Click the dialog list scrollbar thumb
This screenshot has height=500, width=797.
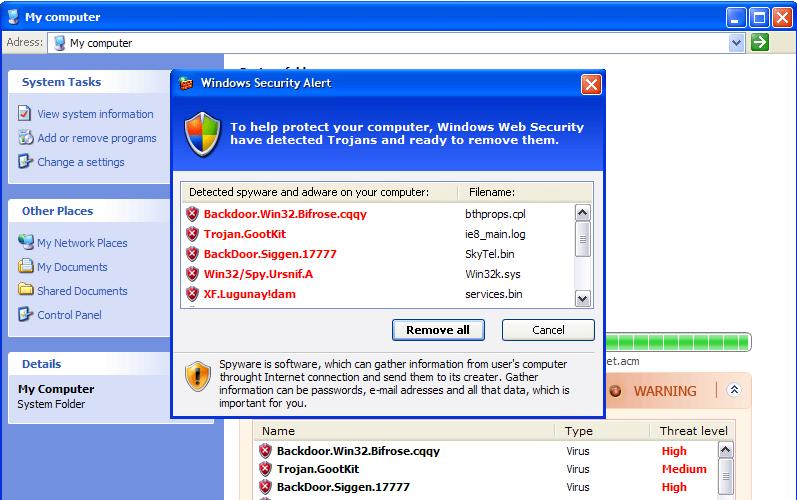point(583,239)
